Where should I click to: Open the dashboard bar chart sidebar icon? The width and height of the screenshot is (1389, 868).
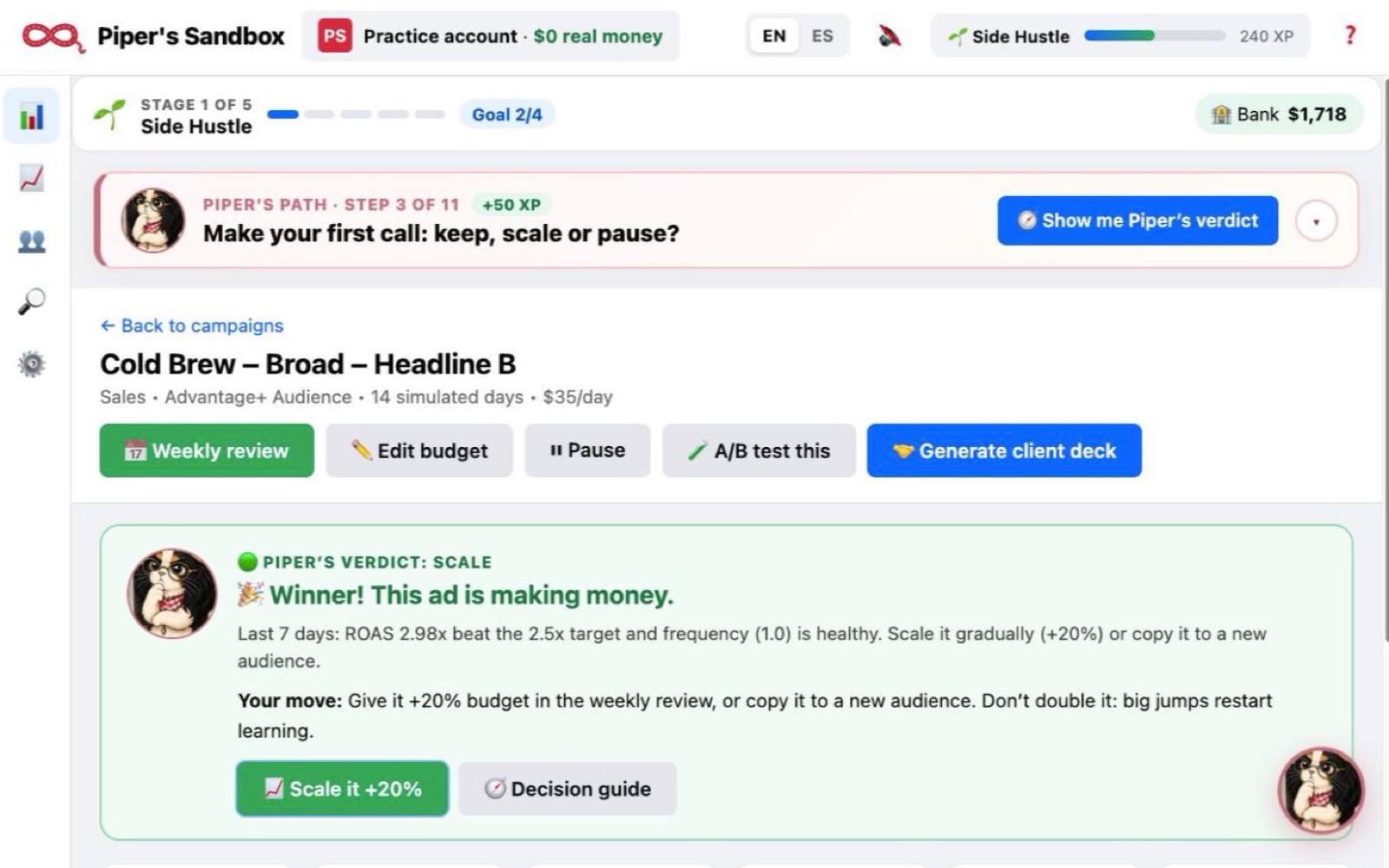coord(32,115)
